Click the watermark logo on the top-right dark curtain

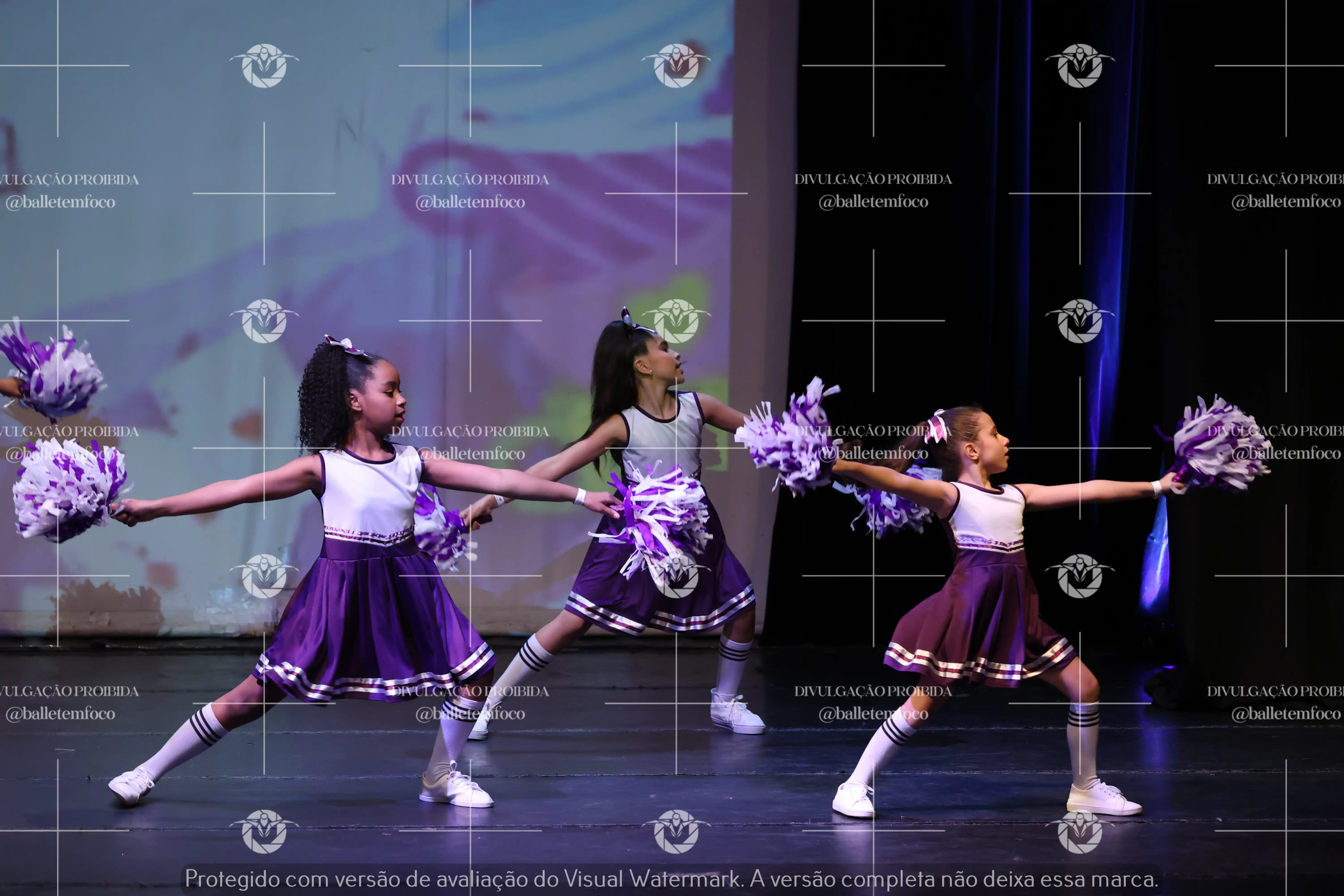point(1079,65)
